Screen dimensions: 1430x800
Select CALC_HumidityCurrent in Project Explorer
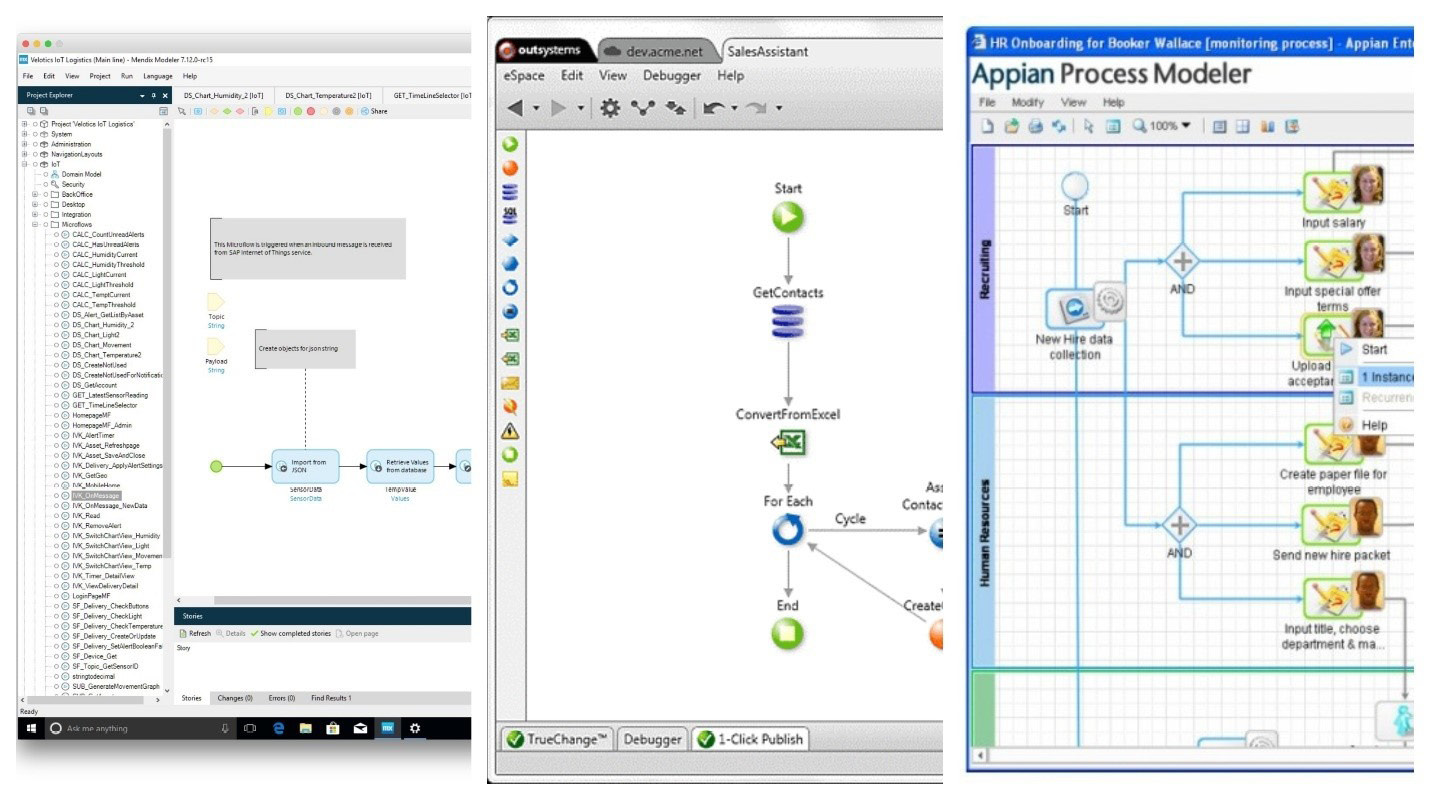point(104,255)
